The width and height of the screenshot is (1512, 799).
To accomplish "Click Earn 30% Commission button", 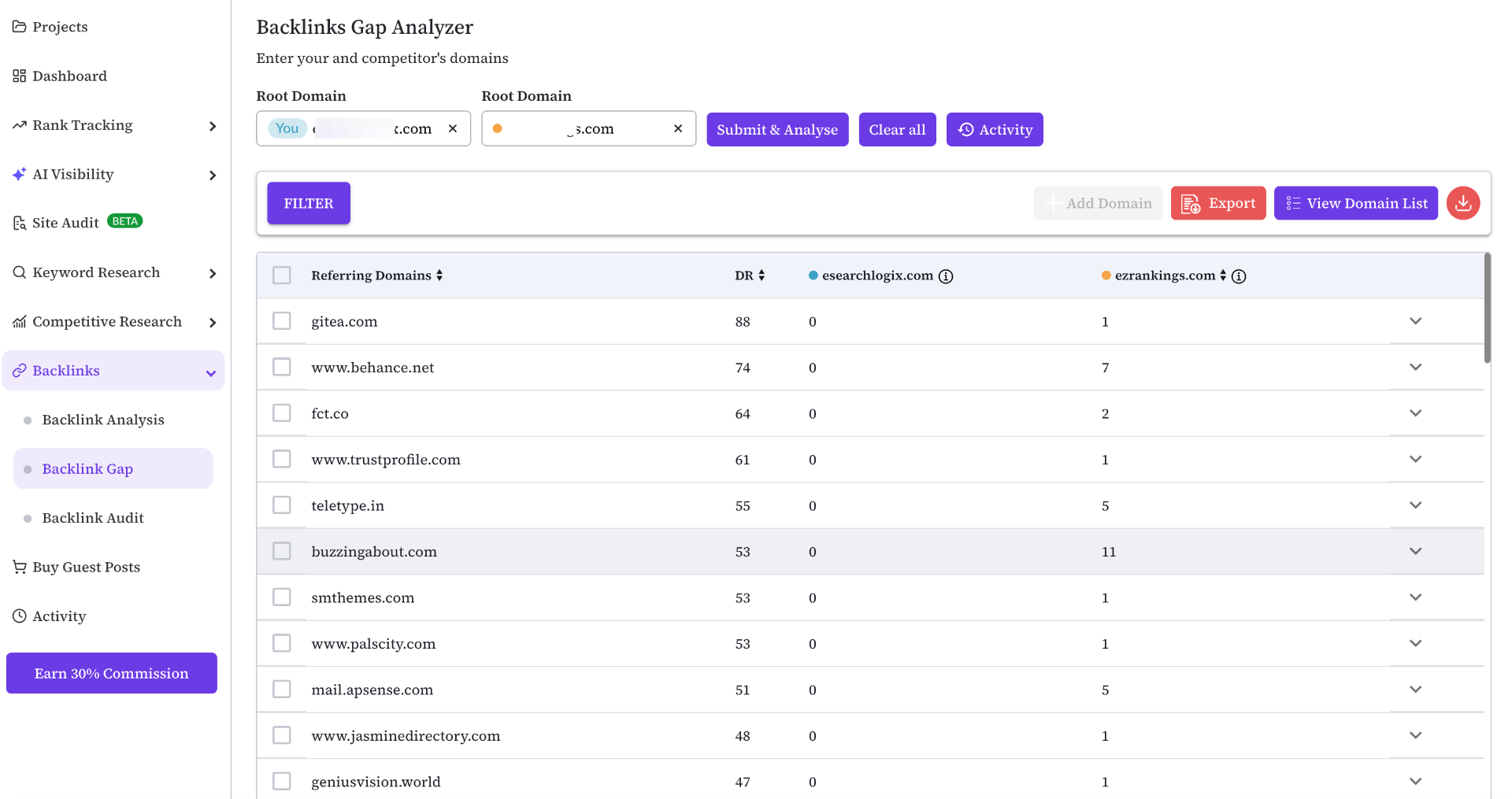I will 112,673.
